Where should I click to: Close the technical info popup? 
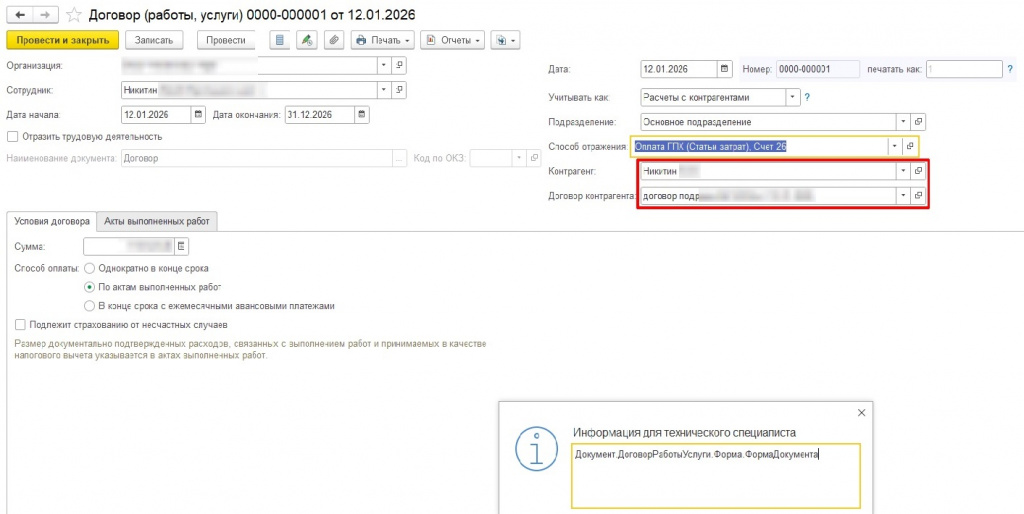(x=861, y=413)
